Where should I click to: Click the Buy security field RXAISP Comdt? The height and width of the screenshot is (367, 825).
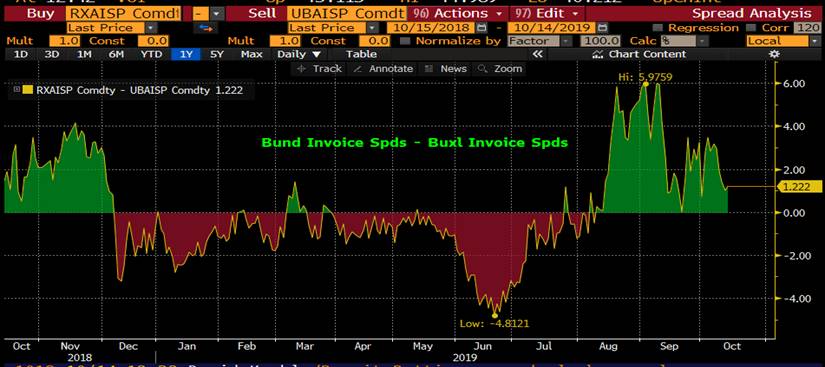(x=124, y=14)
